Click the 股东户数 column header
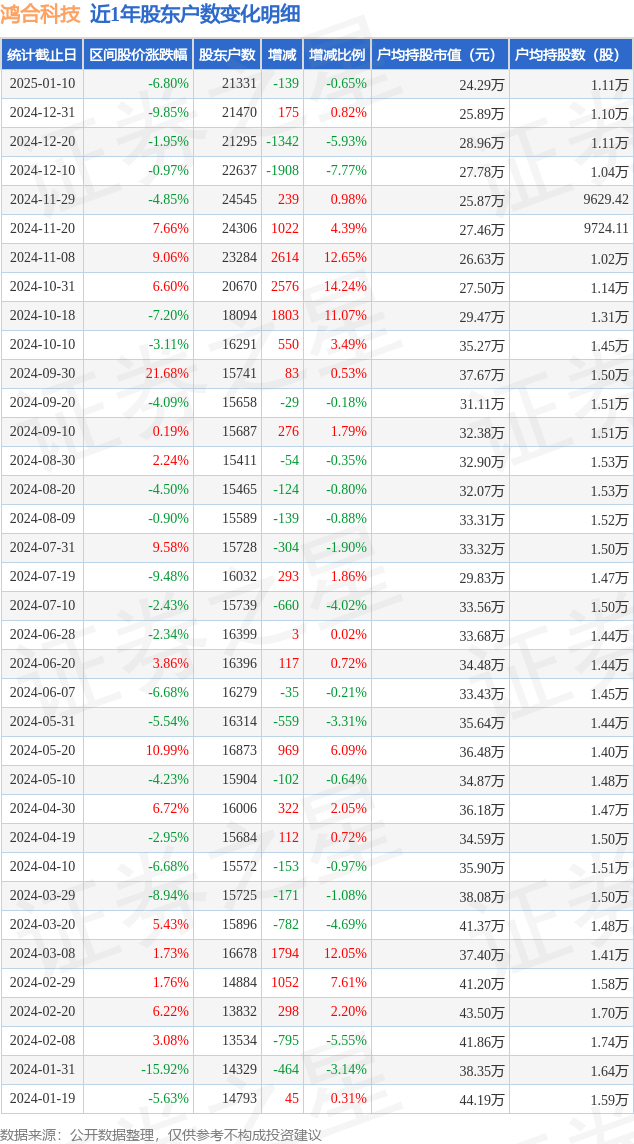The image size is (634, 1144). (x=227, y=55)
